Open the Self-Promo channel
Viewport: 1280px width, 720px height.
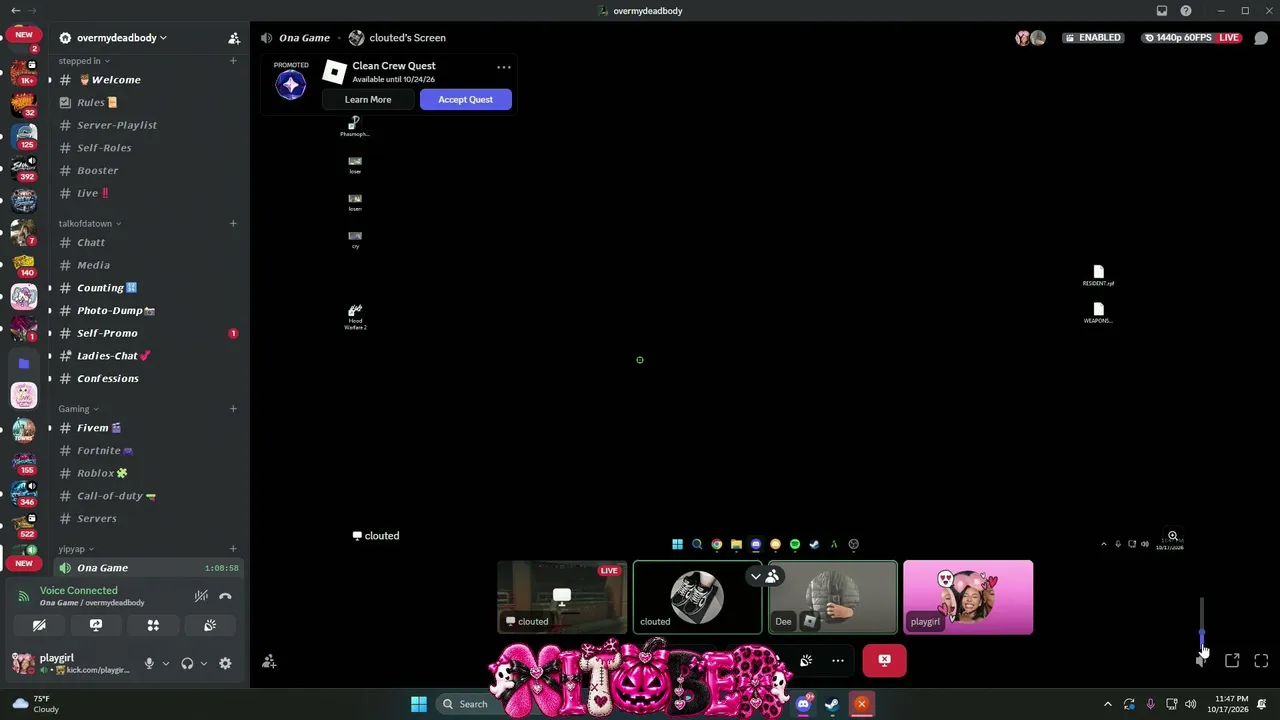(x=148, y=333)
